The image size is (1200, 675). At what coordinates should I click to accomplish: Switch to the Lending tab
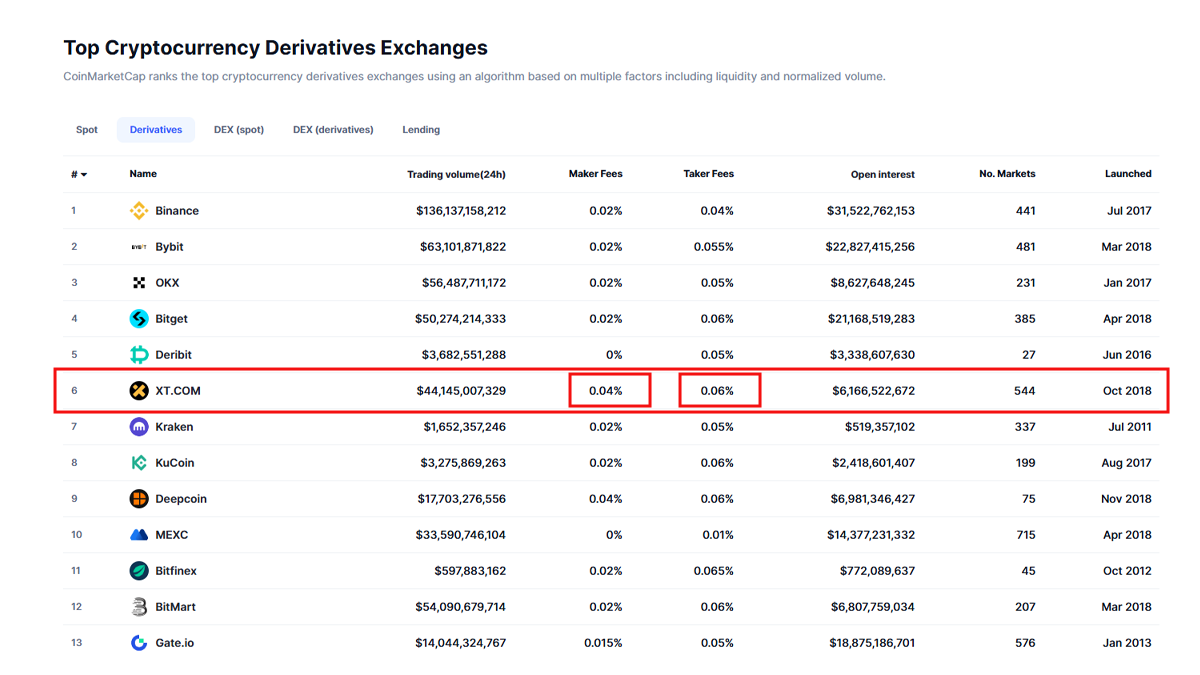[x=421, y=130]
